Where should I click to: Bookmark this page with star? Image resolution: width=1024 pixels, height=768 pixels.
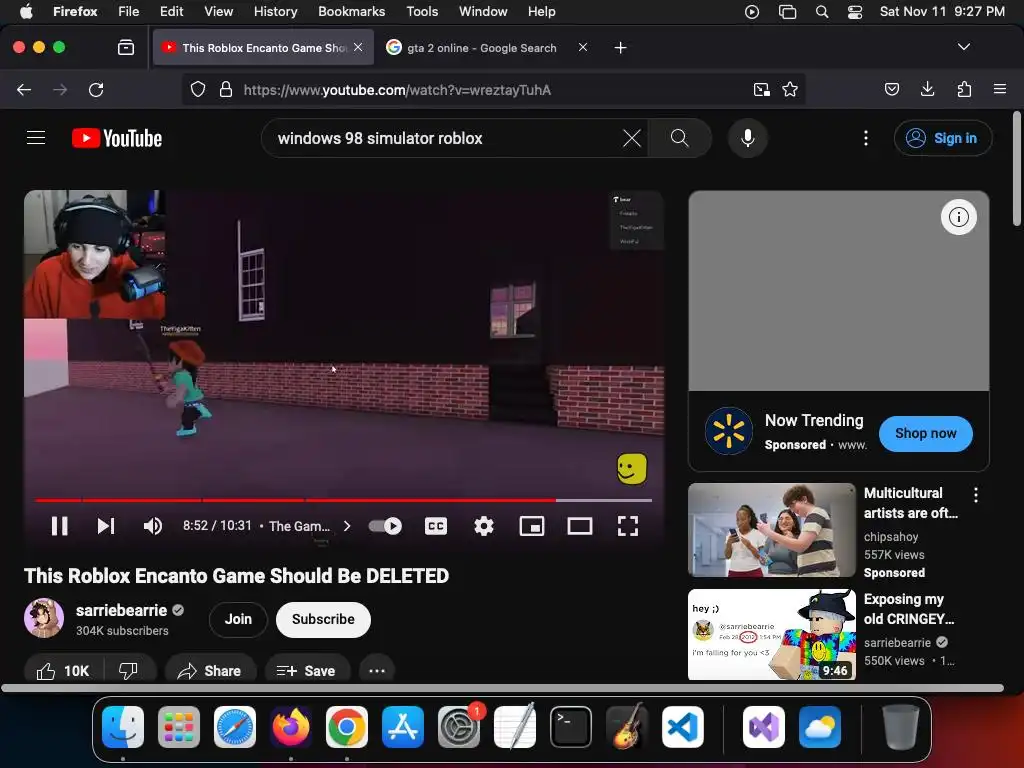790,89
